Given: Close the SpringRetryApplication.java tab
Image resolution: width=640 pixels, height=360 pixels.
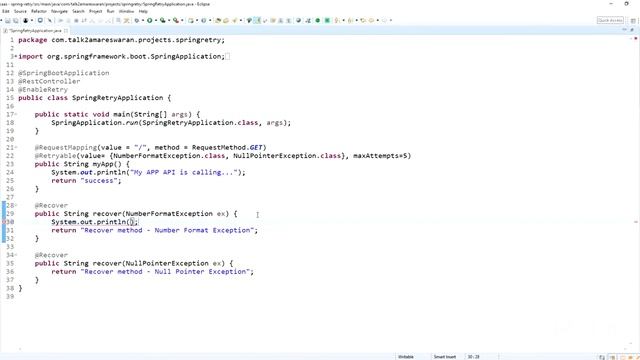Looking at the screenshot, I should click(x=66, y=31).
